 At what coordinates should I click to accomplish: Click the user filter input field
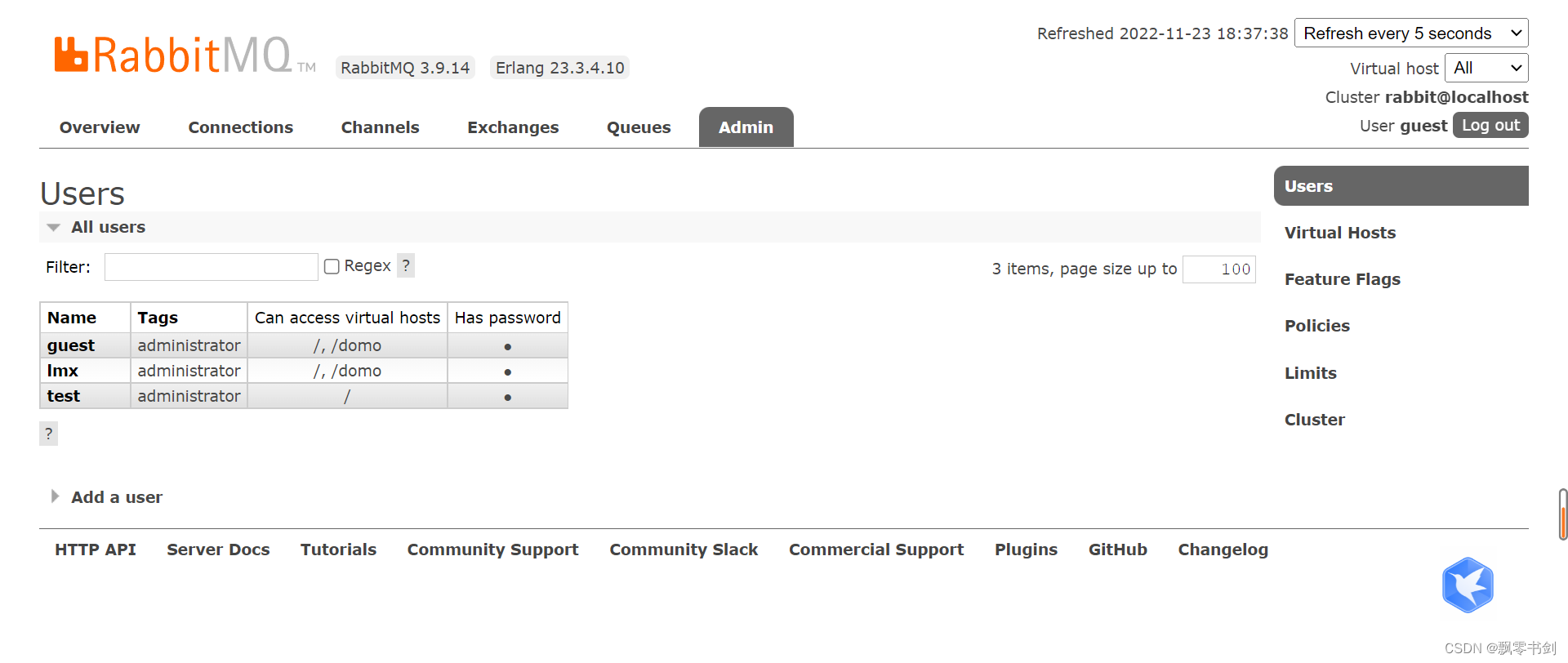[212, 267]
